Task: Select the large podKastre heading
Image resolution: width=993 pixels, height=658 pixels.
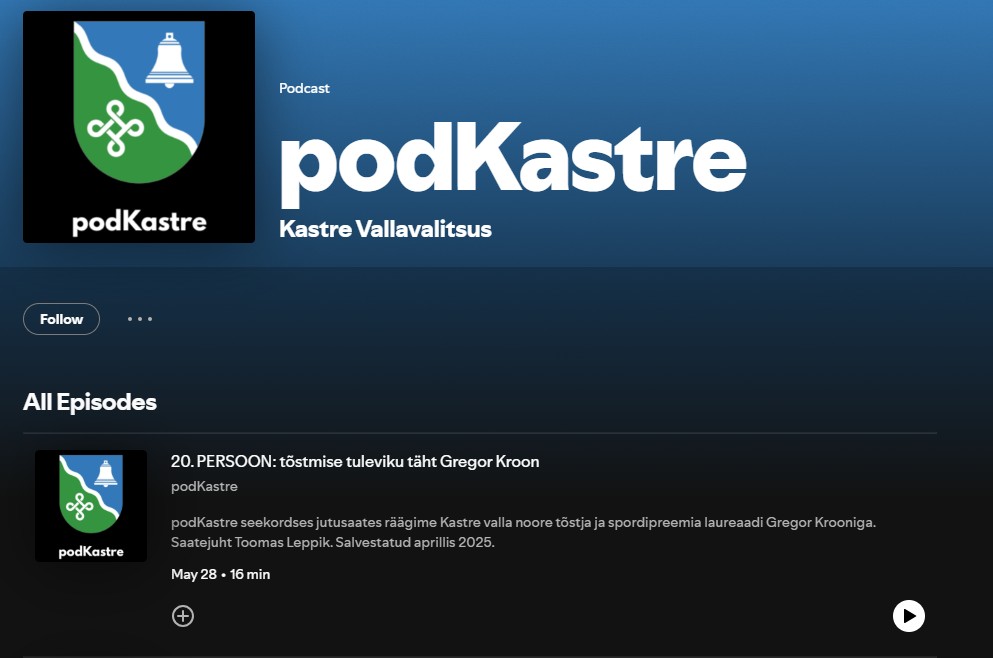Action: tap(513, 163)
